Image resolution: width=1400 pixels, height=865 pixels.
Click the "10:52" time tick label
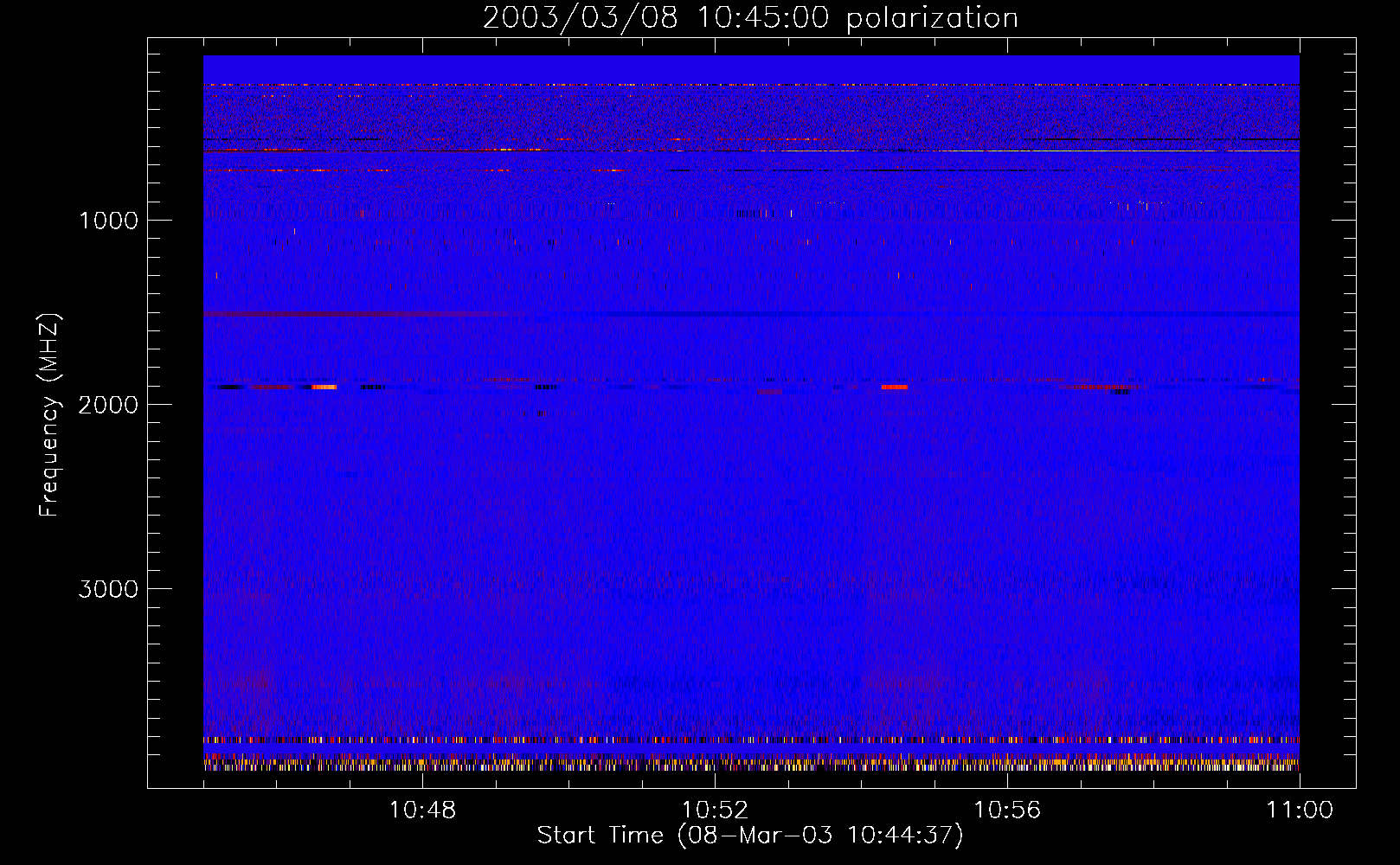pos(715,811)
